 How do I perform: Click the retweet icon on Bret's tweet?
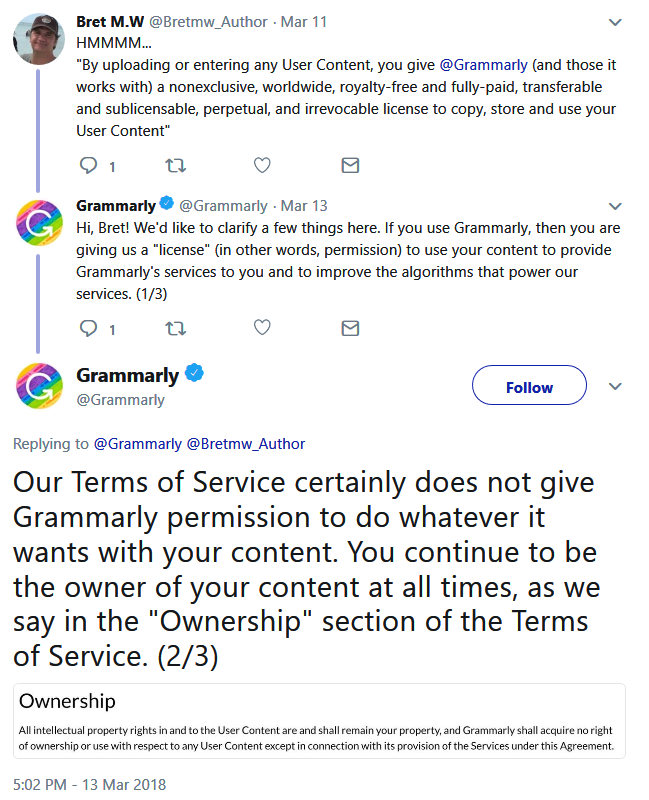tap(175, 165)
